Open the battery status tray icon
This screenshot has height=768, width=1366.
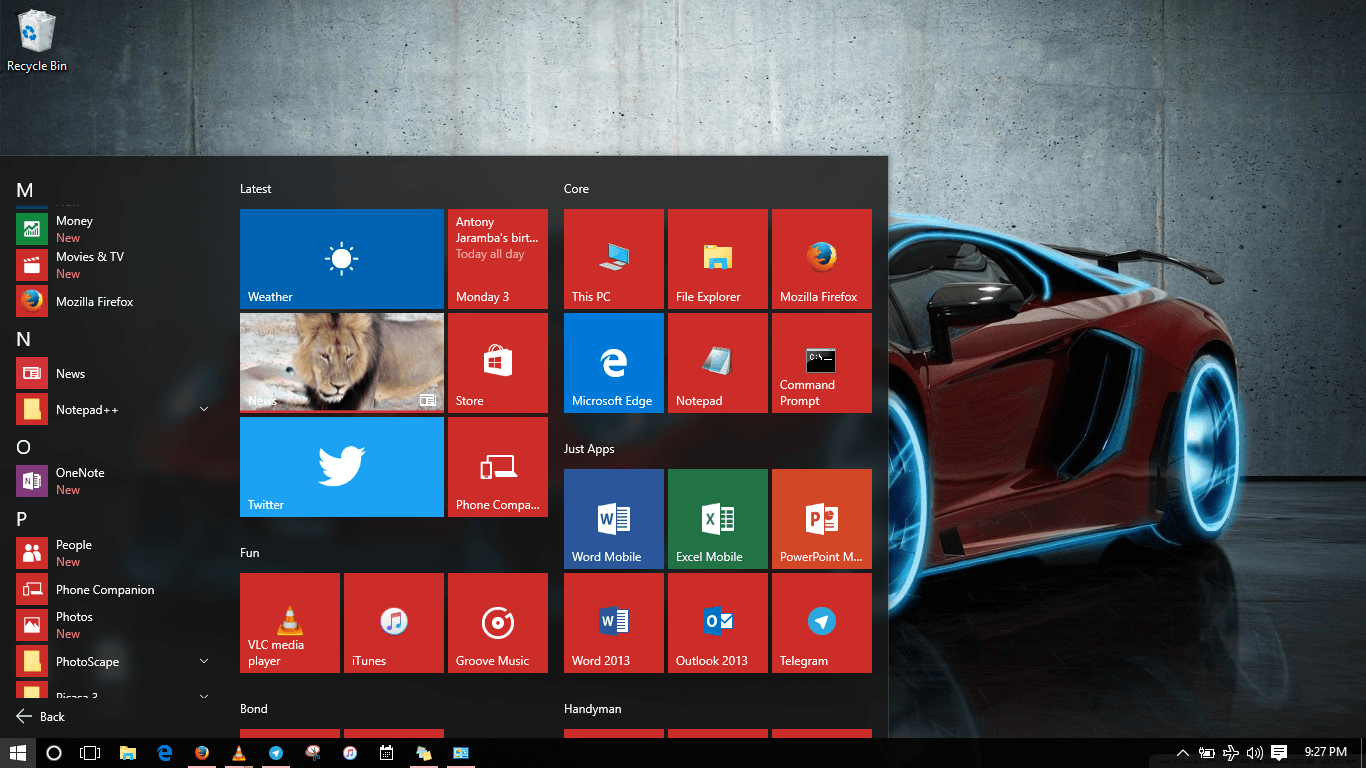click(1207, 753)
